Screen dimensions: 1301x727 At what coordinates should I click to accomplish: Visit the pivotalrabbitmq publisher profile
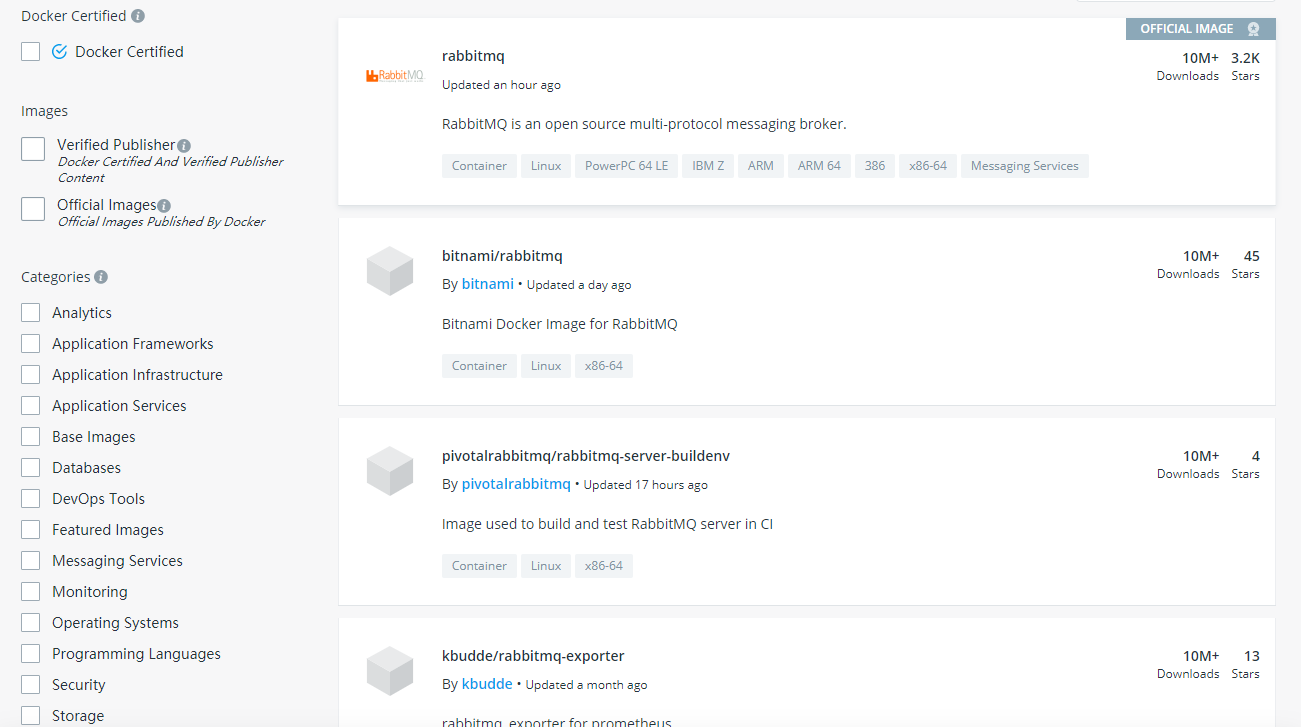click(516, 484)
